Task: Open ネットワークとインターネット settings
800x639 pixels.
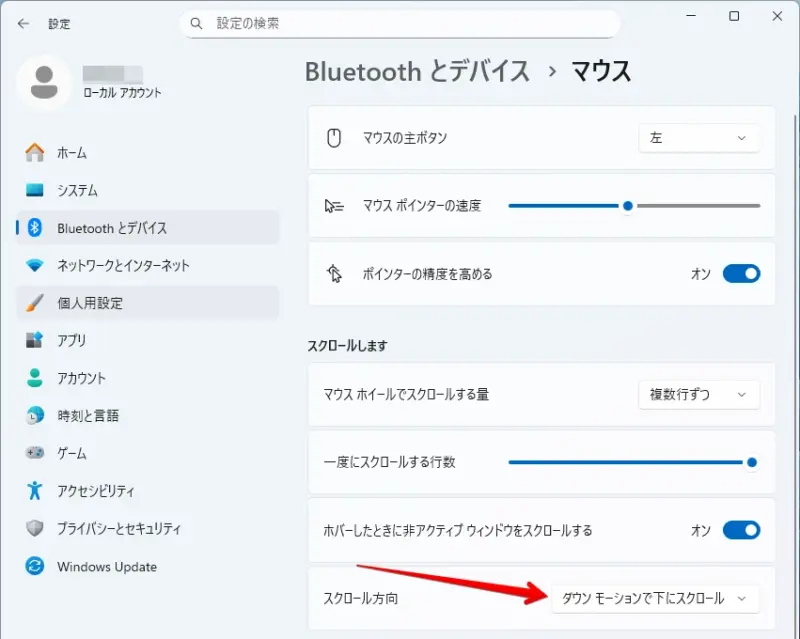Action: (x=147, y=265)
